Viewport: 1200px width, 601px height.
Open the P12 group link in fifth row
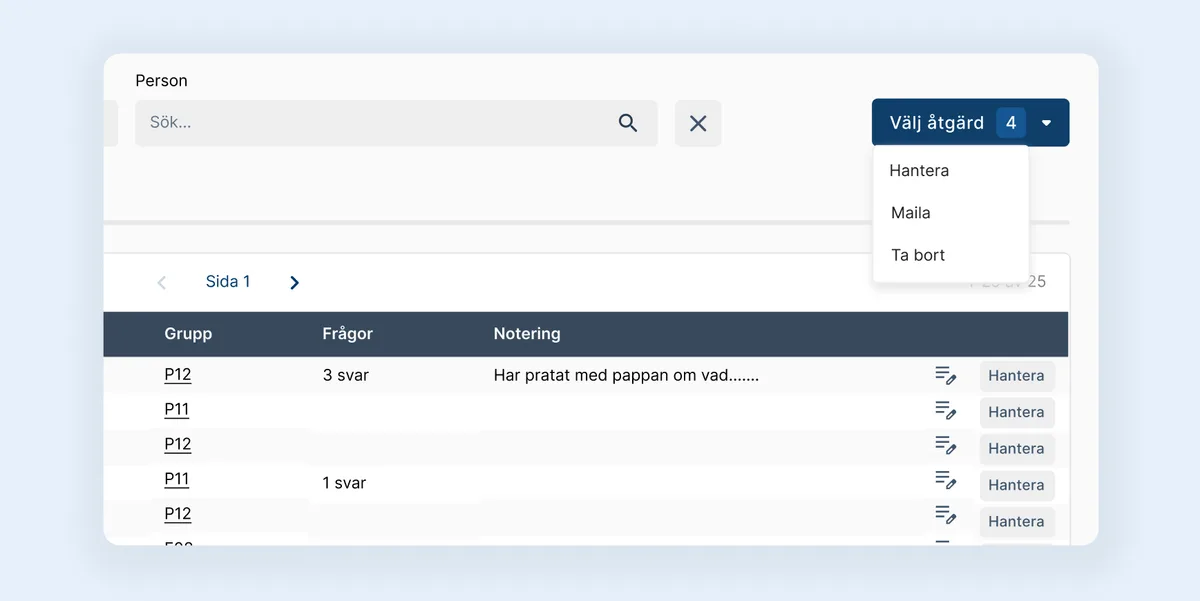point(177,514)
